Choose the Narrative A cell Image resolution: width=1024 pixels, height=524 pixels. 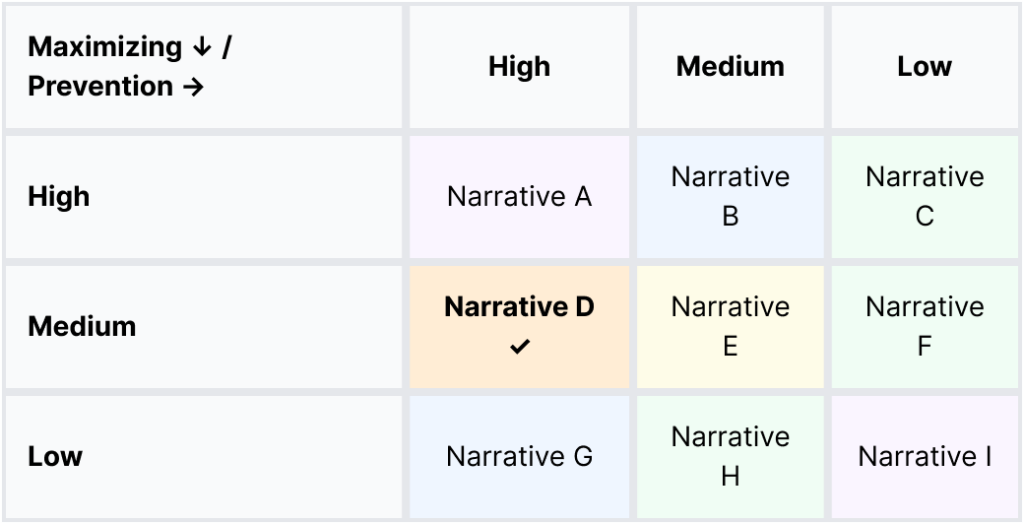[x=519, y=197]
